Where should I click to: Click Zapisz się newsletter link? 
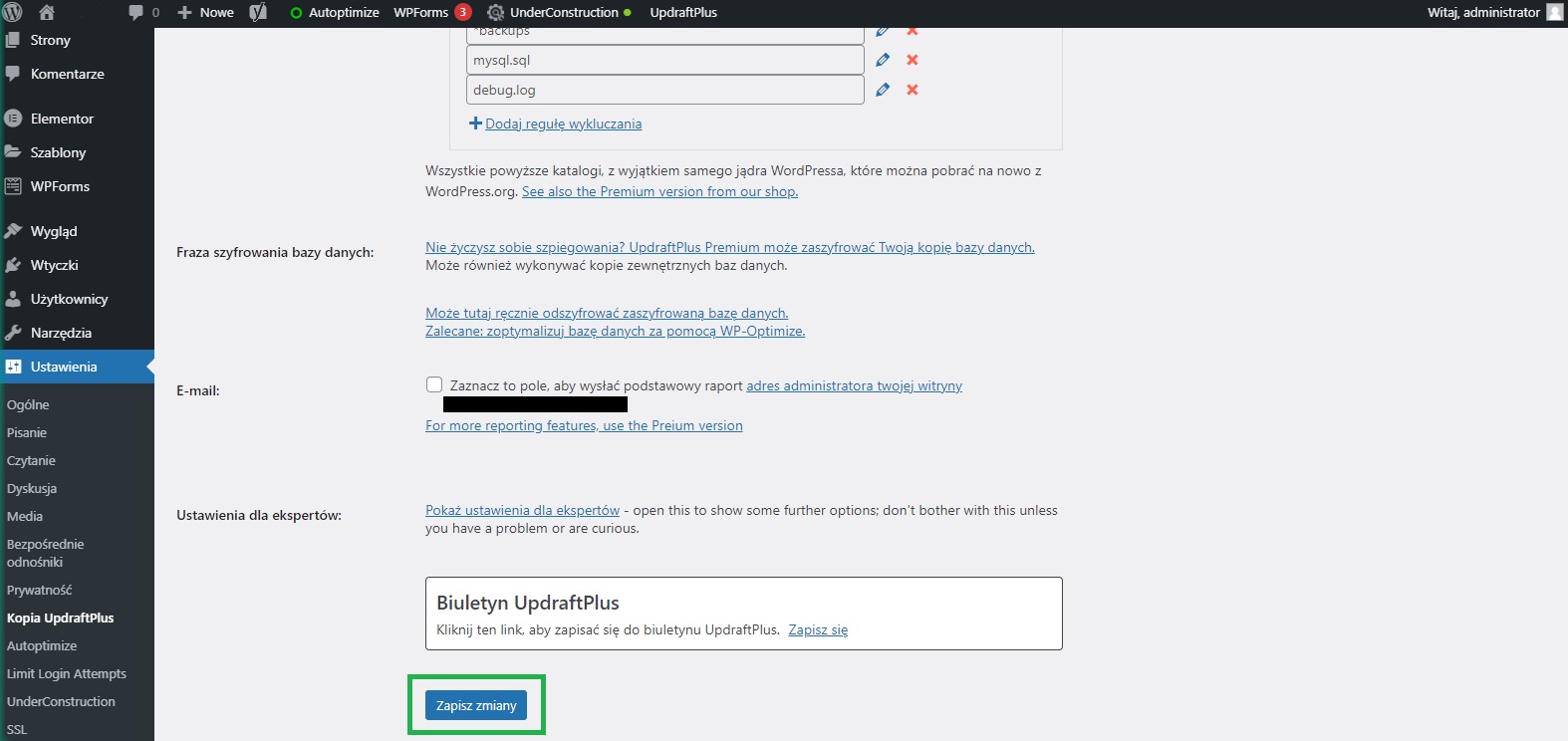tap(818, 629)
